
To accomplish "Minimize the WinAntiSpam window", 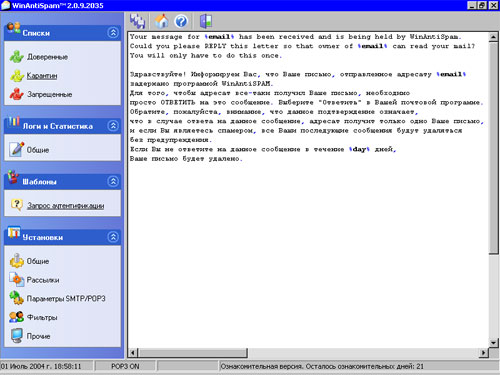I will coord(472,5).
